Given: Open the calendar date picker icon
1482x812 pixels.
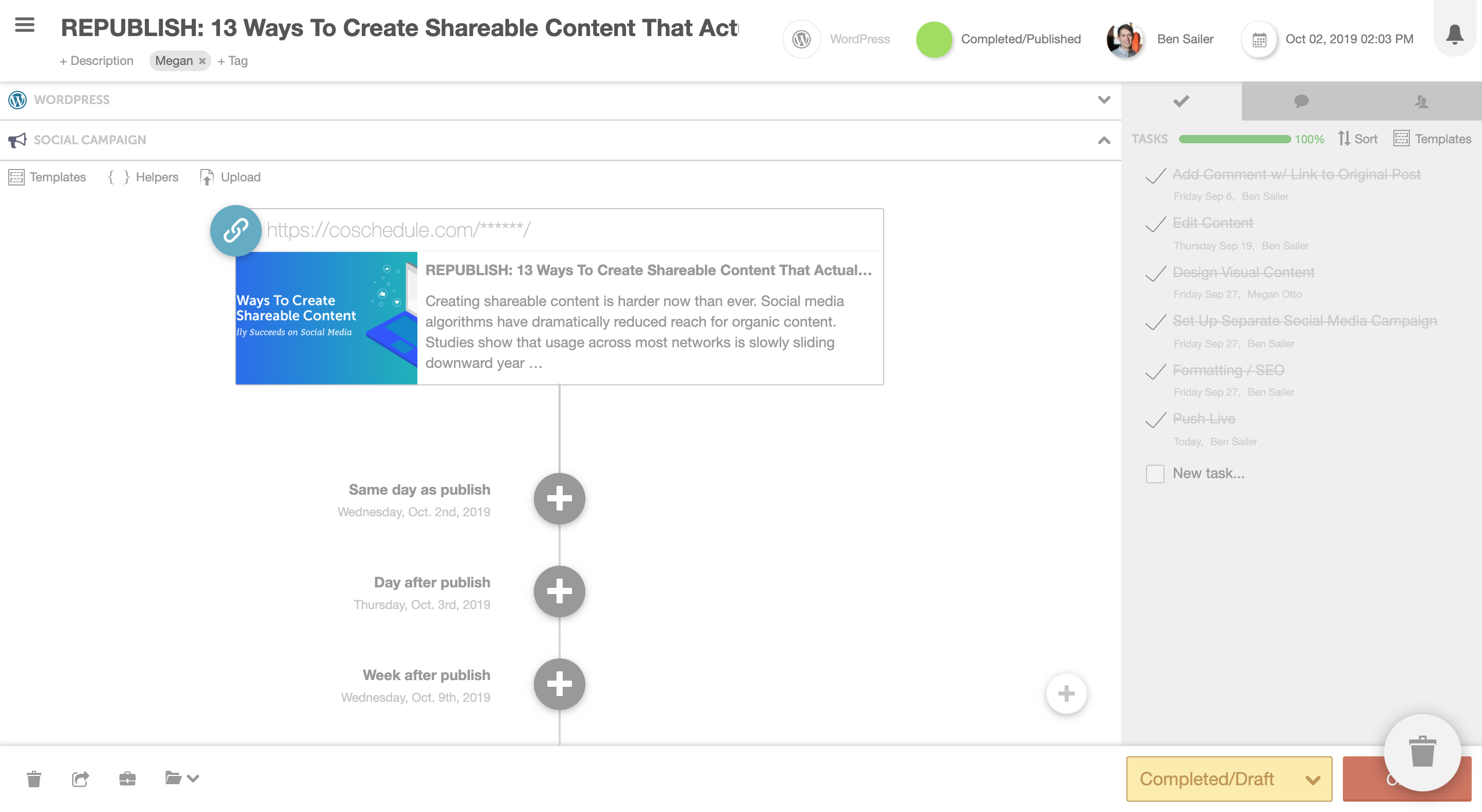Looking at the screenshot, I should point(1259,40).
